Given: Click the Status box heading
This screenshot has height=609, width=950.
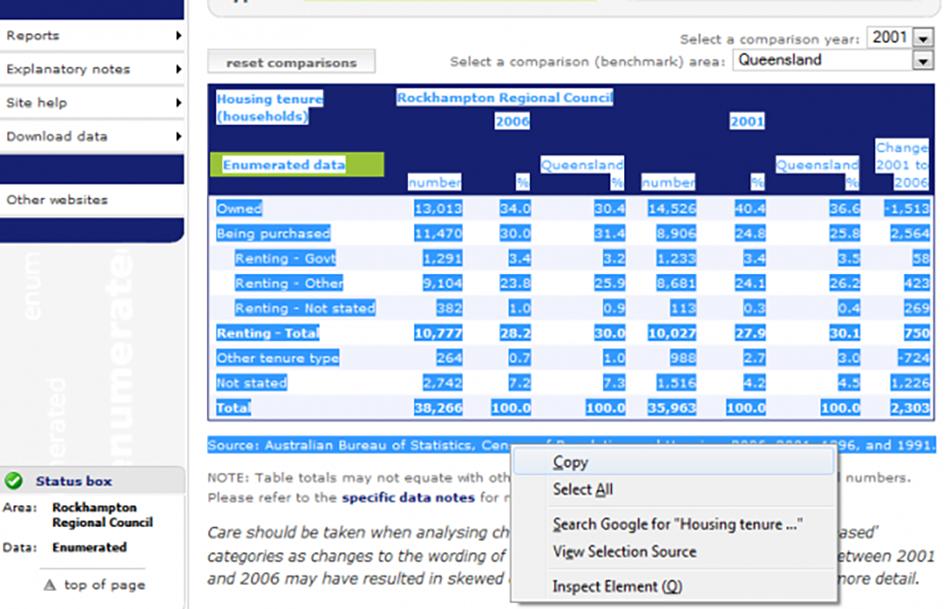Looking at the screenshot, I should point(73,481).
